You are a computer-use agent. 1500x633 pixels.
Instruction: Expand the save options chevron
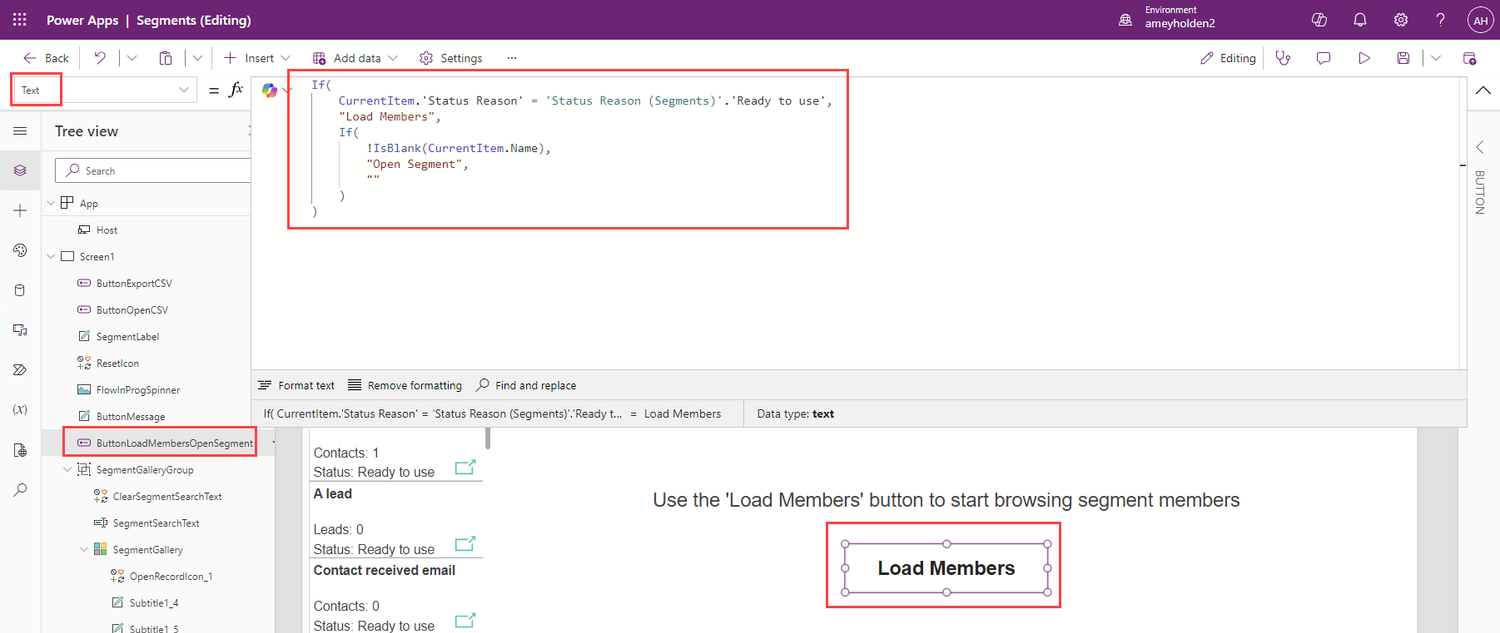[1436, 58]
